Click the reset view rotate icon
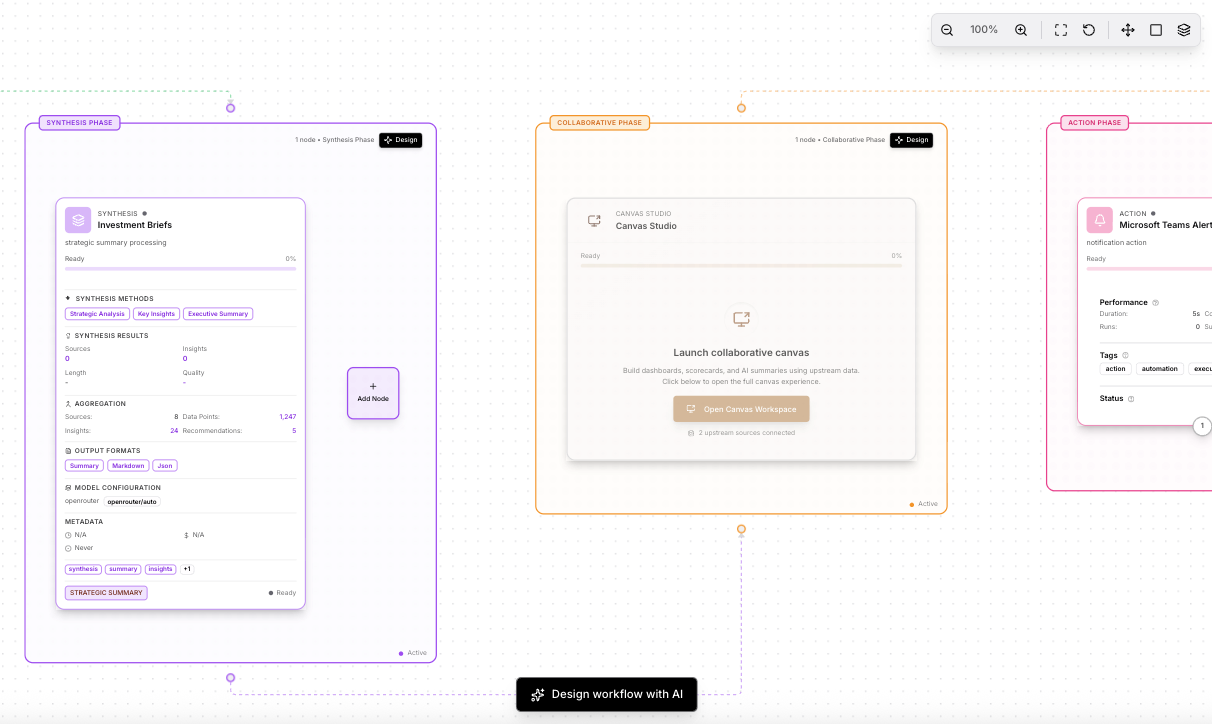 1089,30
